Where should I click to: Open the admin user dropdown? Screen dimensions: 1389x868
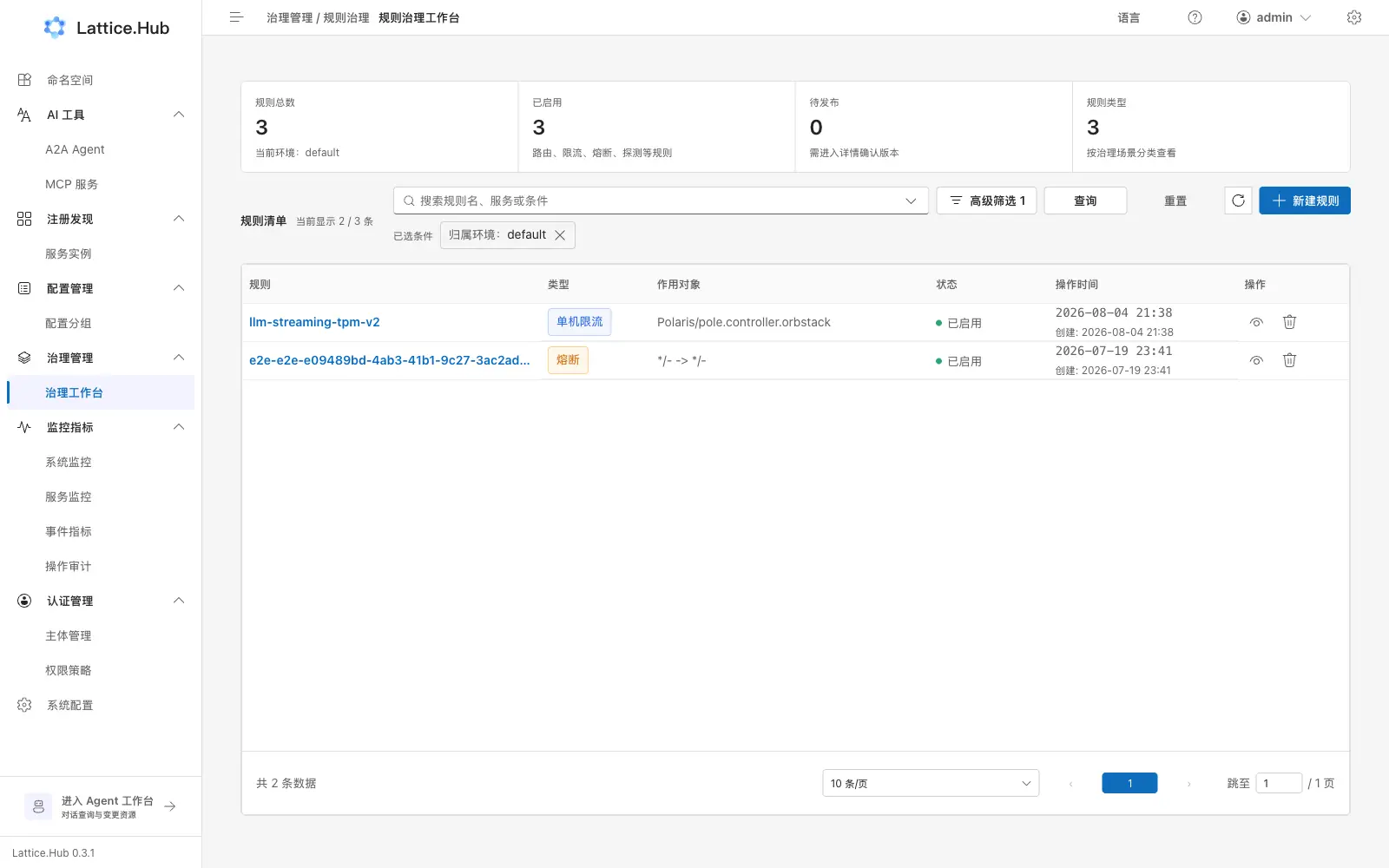1274,17
